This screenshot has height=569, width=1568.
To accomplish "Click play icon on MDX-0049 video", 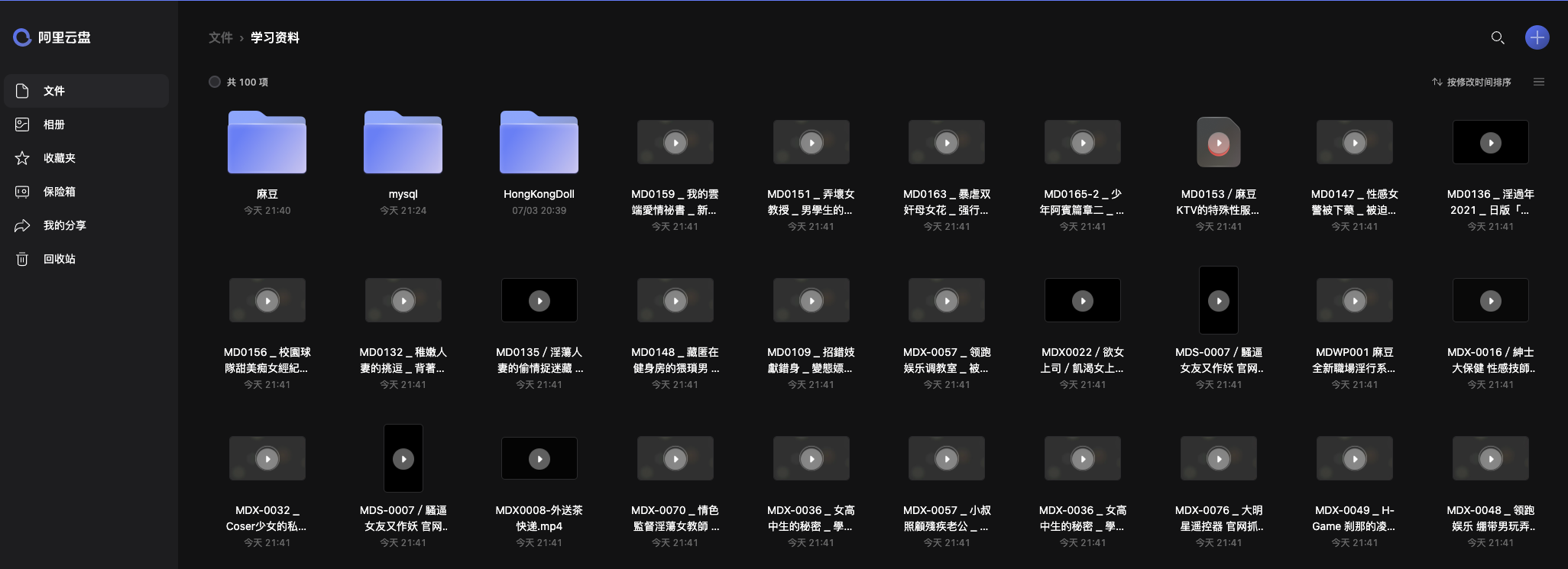I will [x=1355, y=458].
